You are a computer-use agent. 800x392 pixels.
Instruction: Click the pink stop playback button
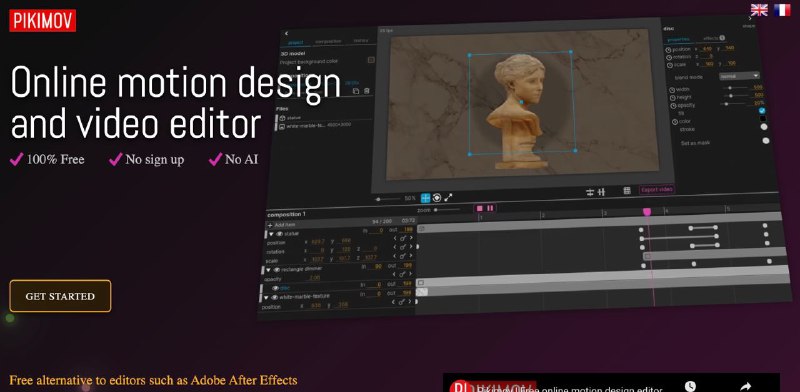coord(479,208)
